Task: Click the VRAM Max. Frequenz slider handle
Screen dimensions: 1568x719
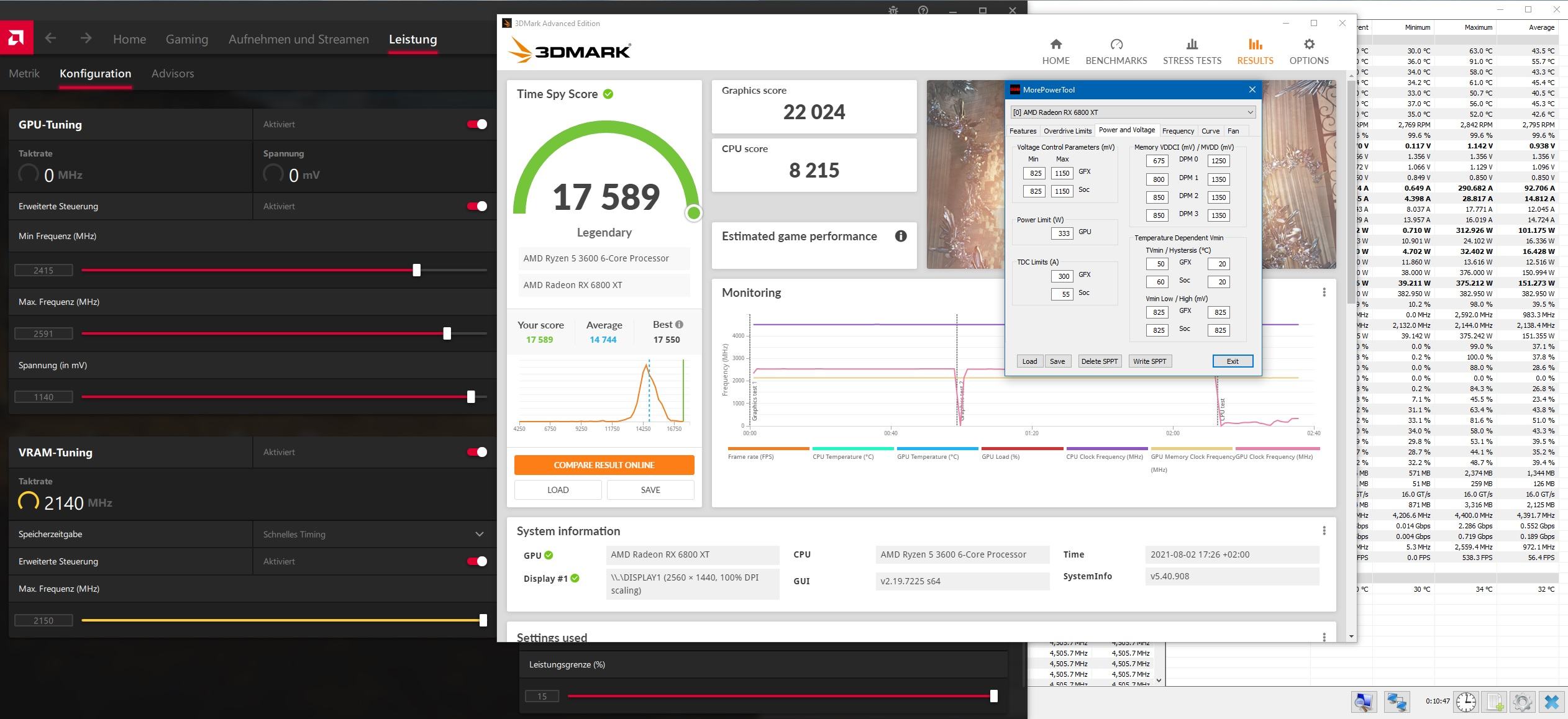Action: 483,620
